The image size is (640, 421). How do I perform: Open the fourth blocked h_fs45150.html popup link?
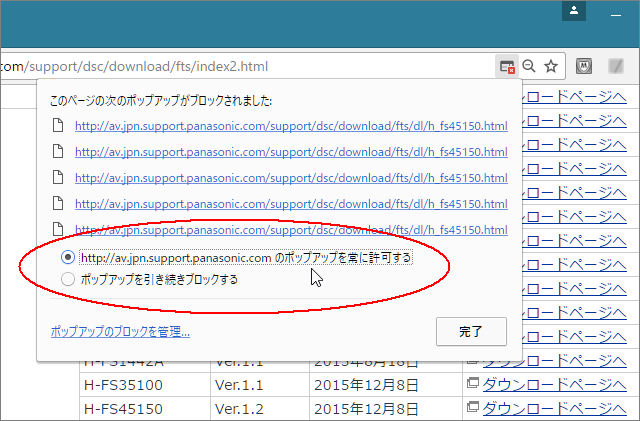tap(291, 204)
